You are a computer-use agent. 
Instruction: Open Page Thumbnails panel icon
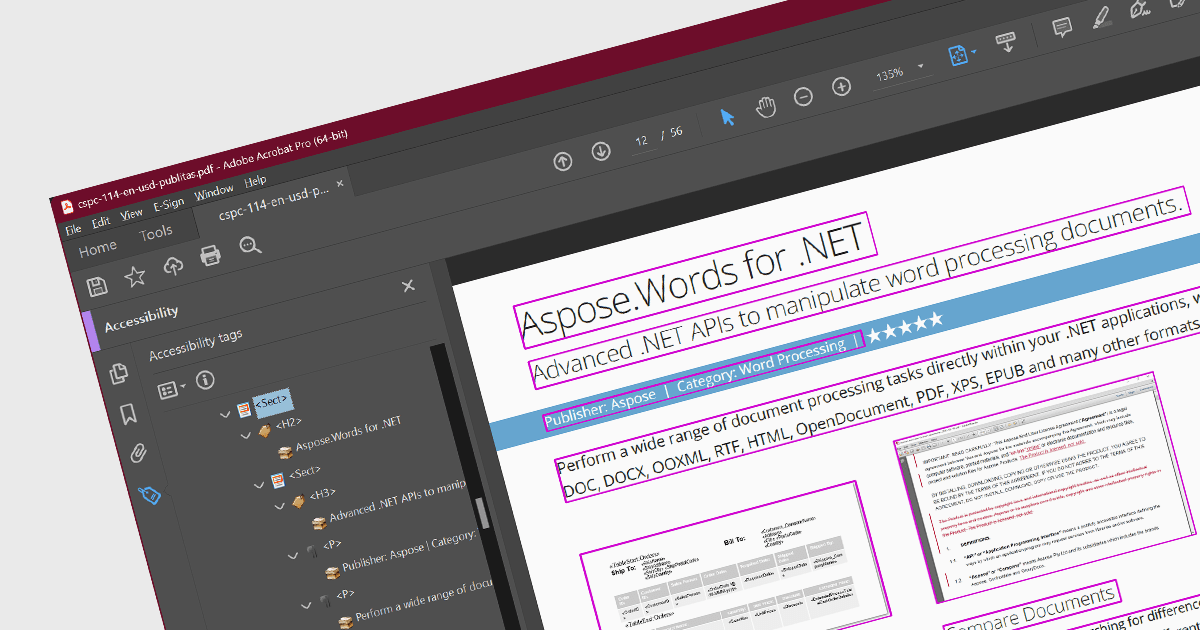coord(119,374)
